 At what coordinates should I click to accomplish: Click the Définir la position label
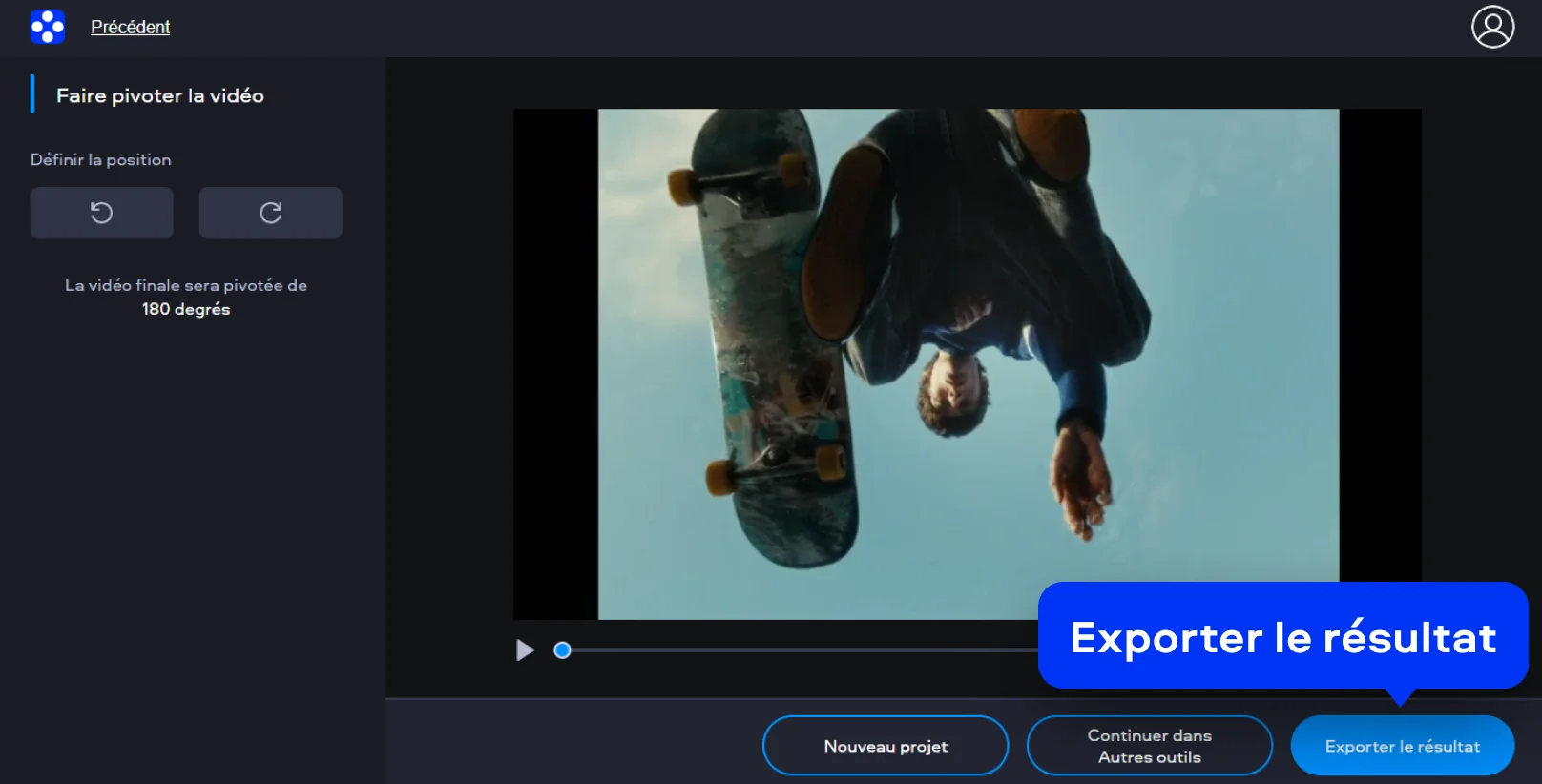click(100, 159)
